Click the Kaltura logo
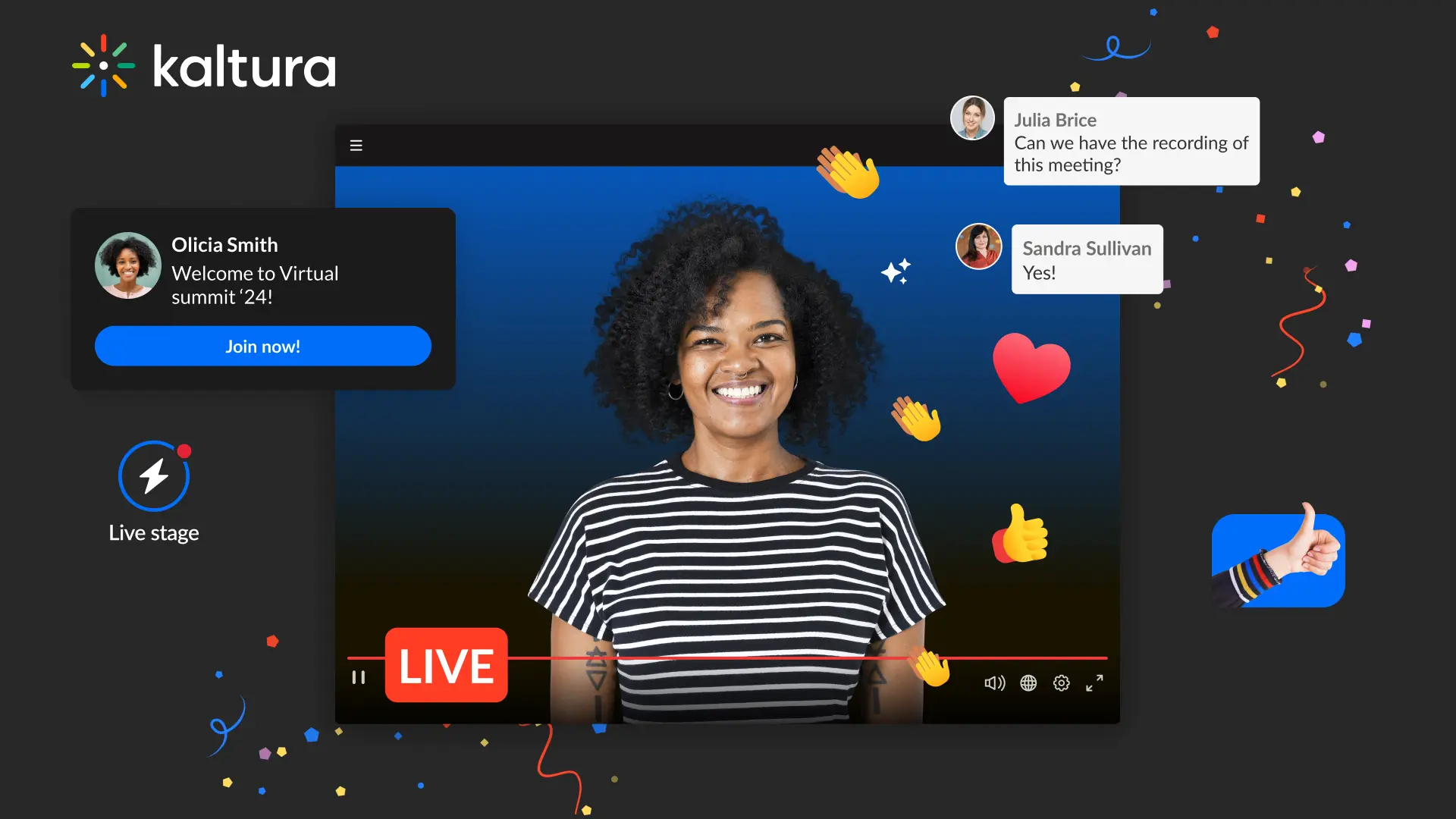Image resolution: width=1456 pixels, height=819 pixels. click(x=205, y=66)
